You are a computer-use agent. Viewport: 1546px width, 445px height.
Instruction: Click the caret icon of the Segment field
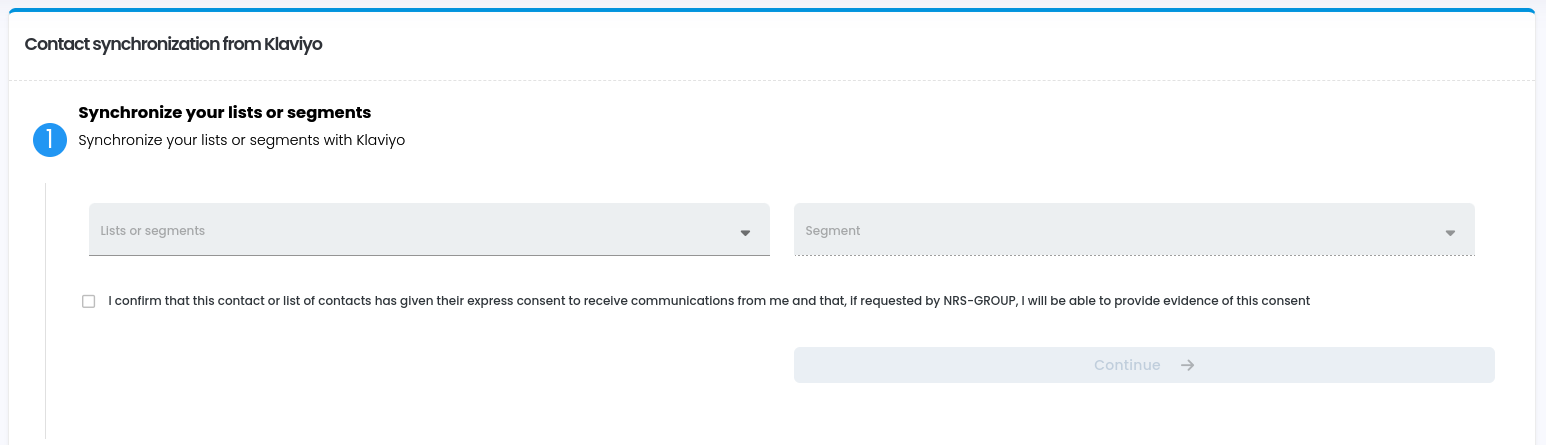click(1450, 232)
